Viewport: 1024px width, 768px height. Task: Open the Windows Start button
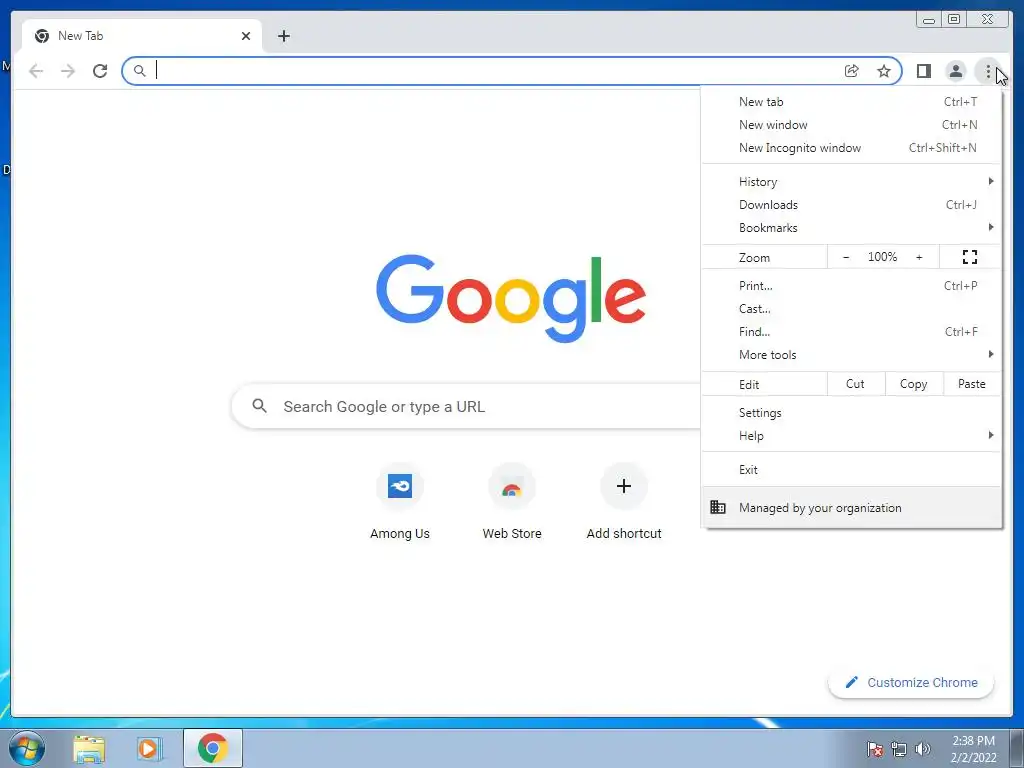point(27,748)
